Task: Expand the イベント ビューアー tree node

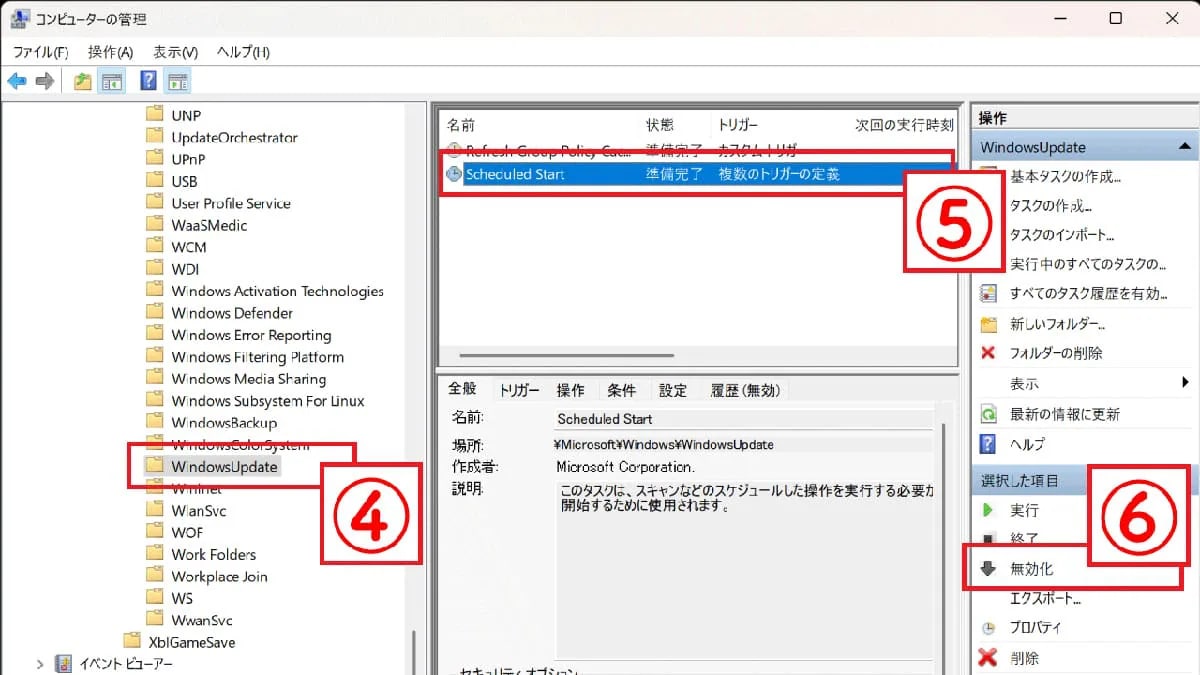Action: 40,664
